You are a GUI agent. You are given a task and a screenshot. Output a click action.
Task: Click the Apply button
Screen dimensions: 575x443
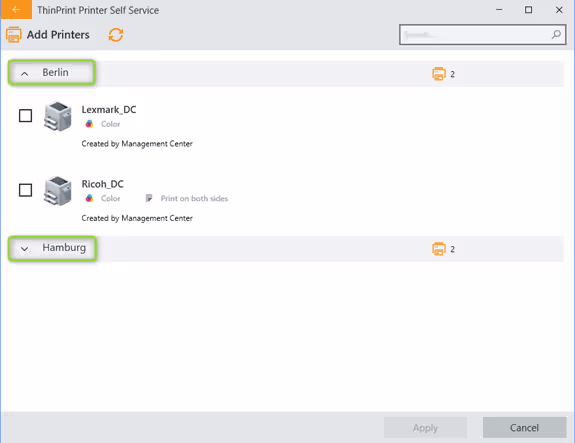pos(425,428)
